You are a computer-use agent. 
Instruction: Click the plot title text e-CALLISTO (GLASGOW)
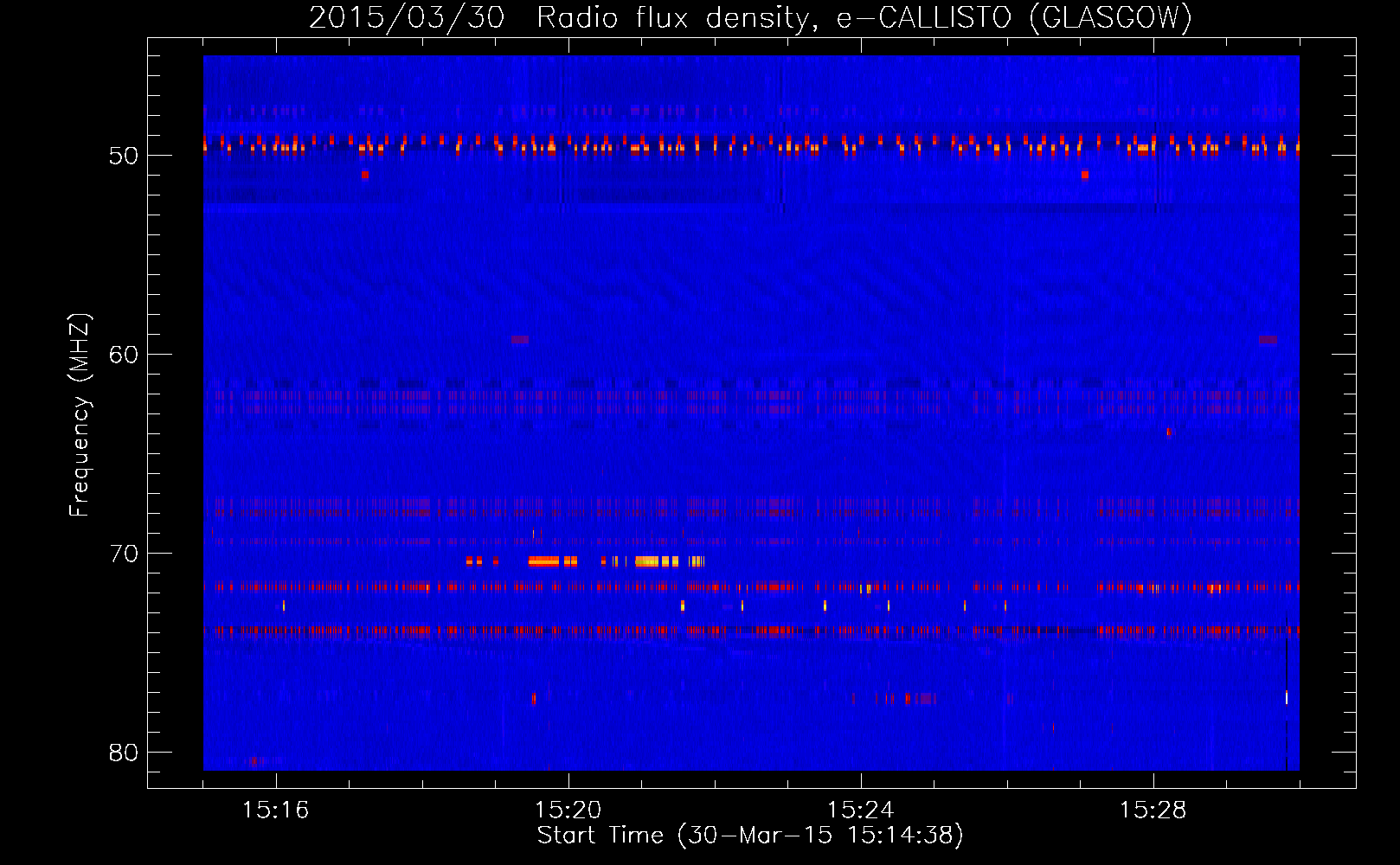coord(1015,17)
